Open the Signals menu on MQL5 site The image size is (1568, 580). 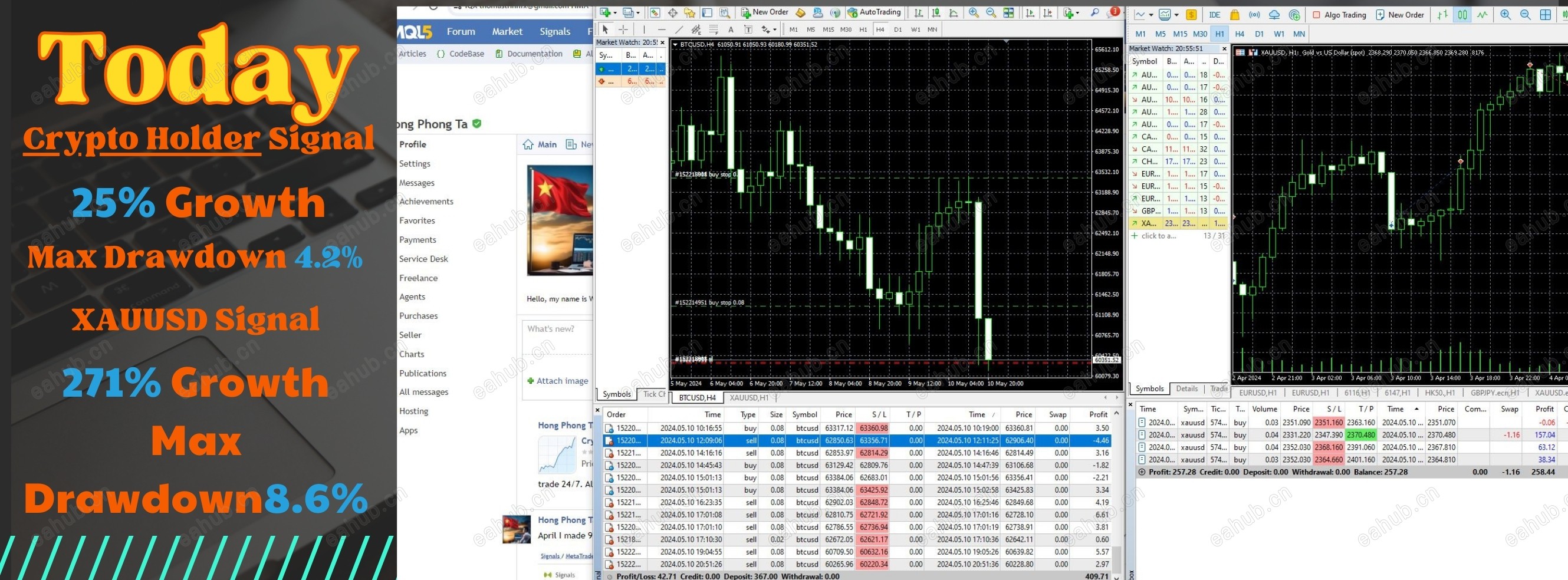pyautogui.click(x=554, y=32)
